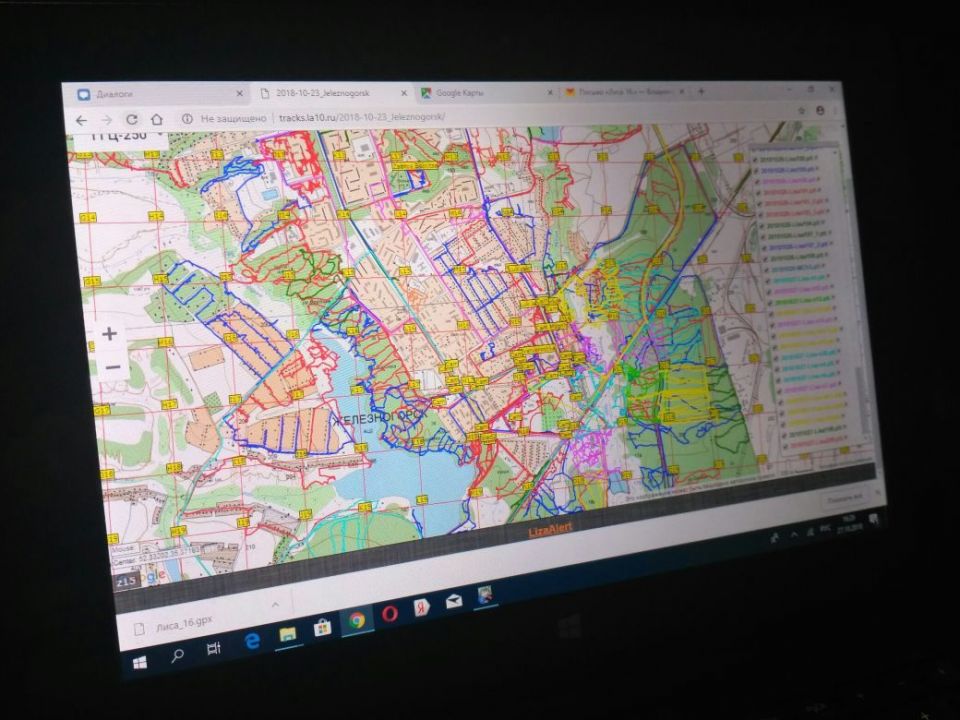Image resolution: width=960 pixels, height=720 pixels.
Task: Click the LizaAlert link below the map
Action: tap(550, 527)
